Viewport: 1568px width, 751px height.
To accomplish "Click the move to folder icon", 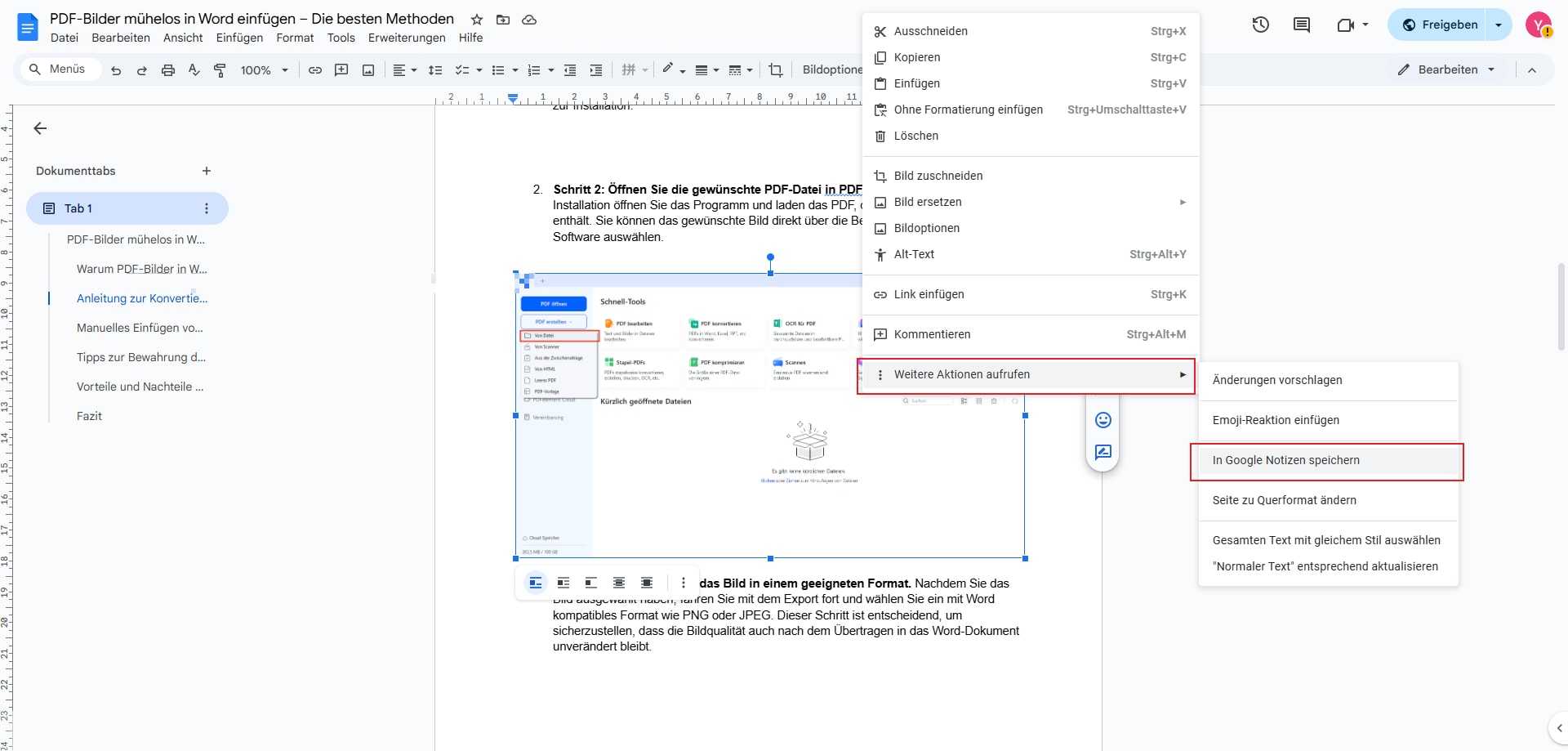I will pos(503,20).
